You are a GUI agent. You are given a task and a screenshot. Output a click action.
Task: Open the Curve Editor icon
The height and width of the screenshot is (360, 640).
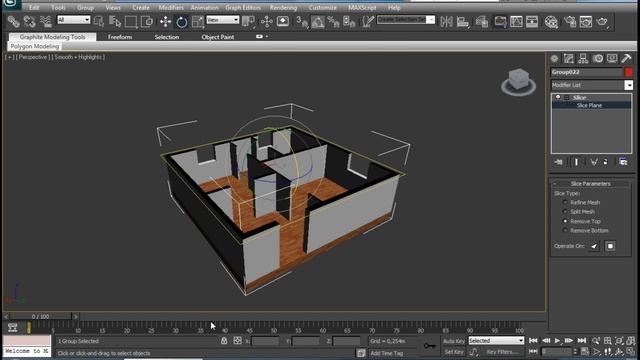pyautogui.click(x=516, y=21)
